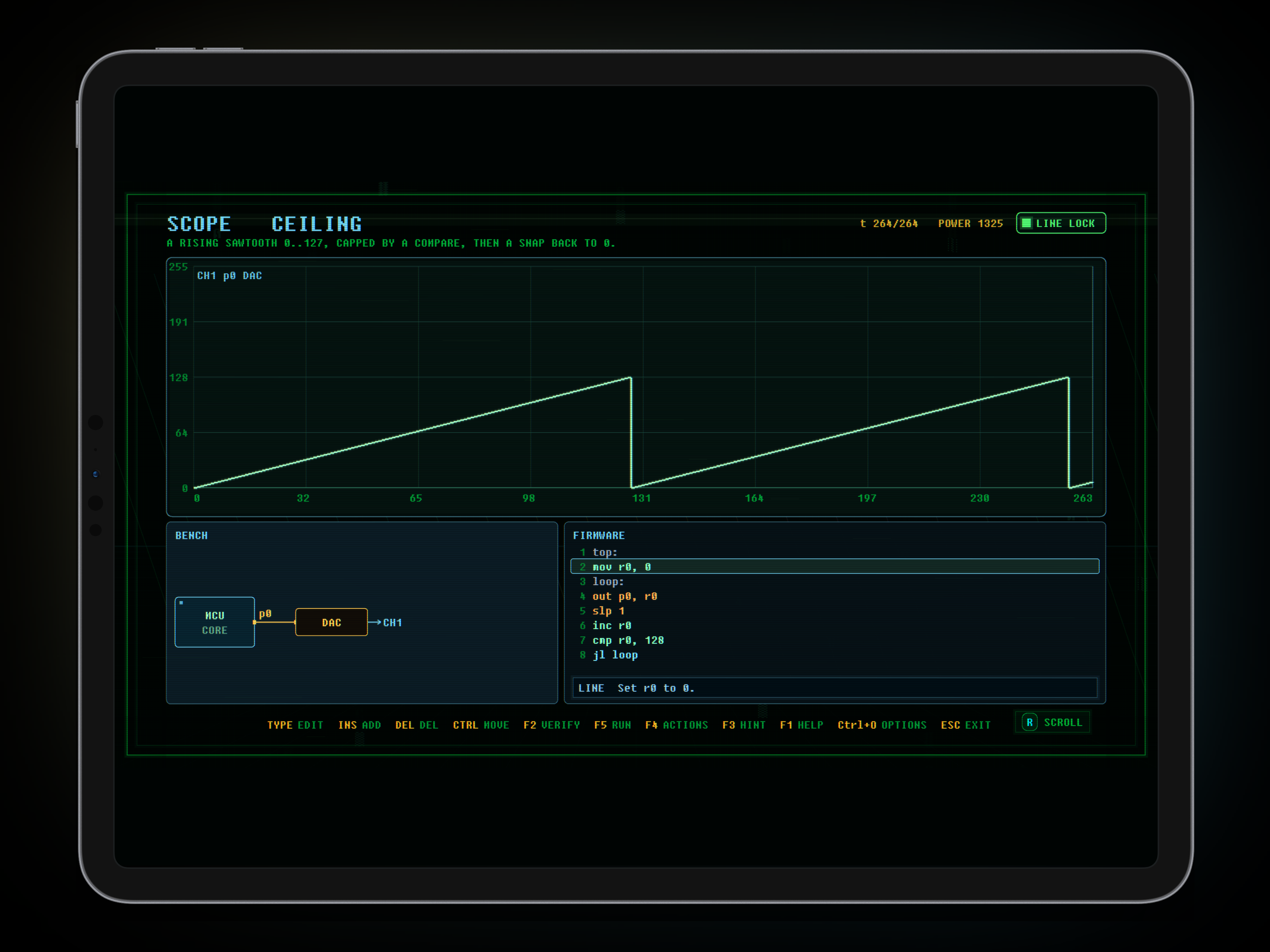The image size is (1270, 952).
Task: Click the green LINE LOCK indicator square
Action: [1026, 223]
